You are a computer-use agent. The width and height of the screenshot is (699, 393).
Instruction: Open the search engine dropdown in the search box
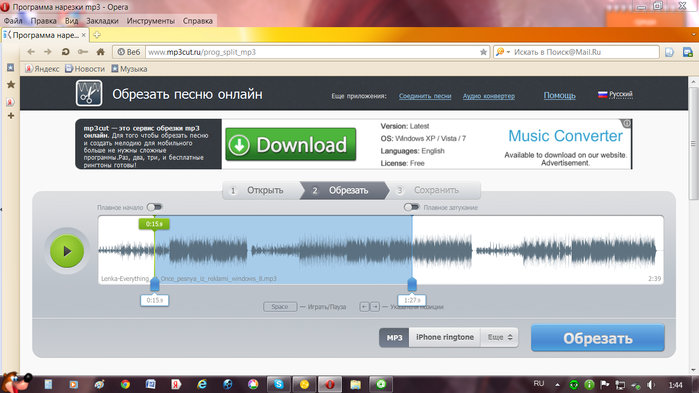point(502,52)
